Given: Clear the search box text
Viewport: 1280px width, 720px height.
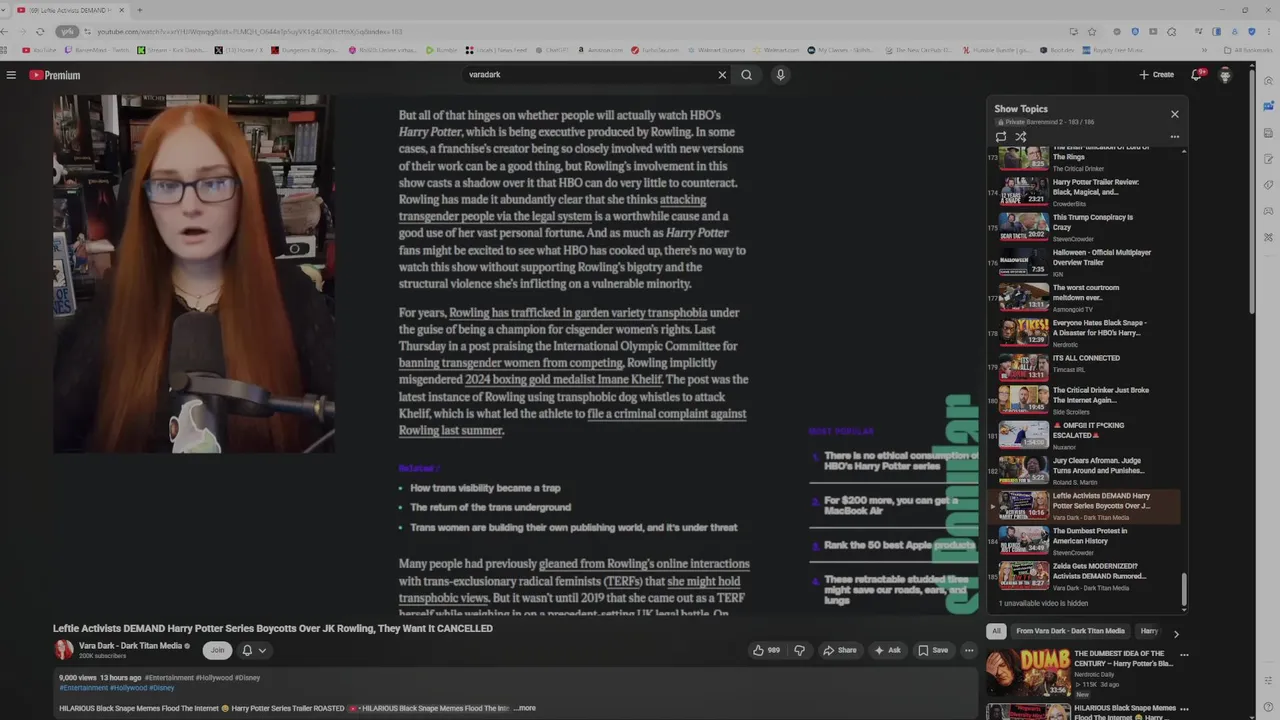Looking at the screenshot, I should click(722, 75).
